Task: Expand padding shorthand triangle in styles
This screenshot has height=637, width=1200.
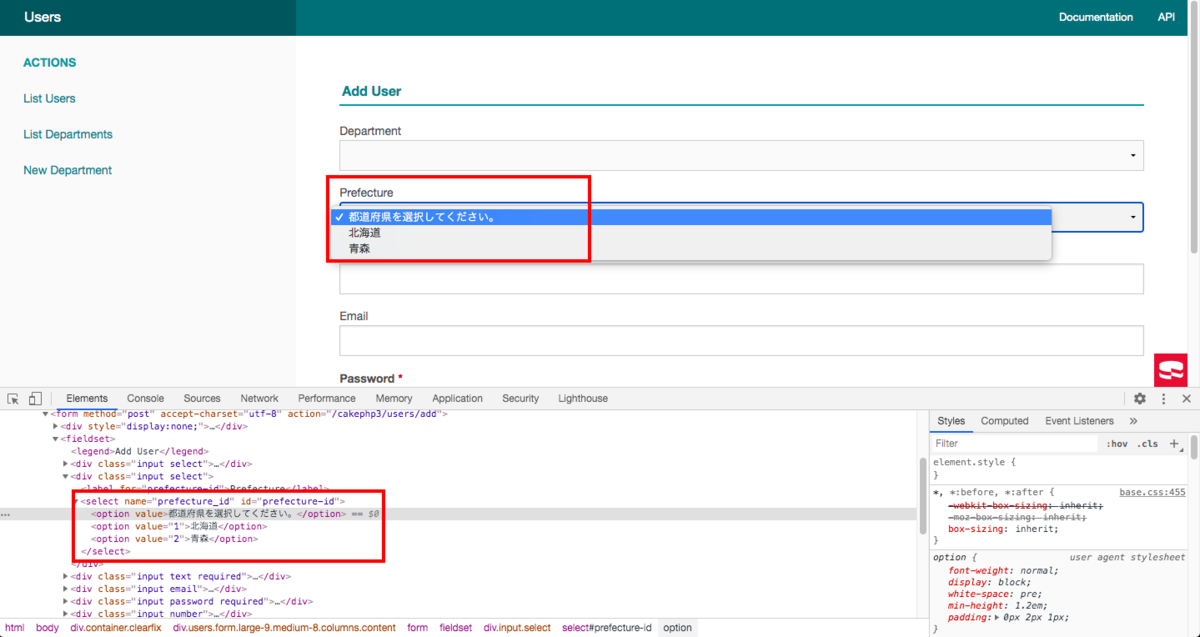Action: point(995,618)
